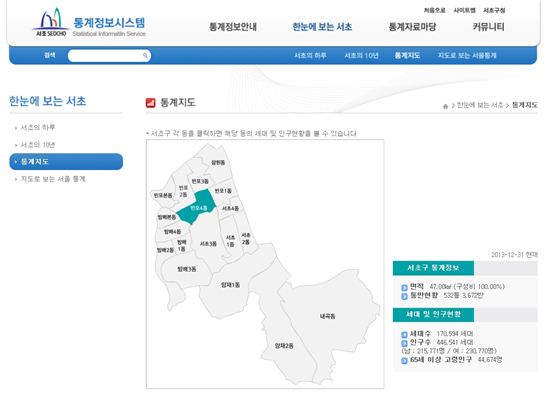The image size is (550, 411).
Task: Open 통계정보안내 main menu
Action: pyautogui.click(x=233, y=27)
